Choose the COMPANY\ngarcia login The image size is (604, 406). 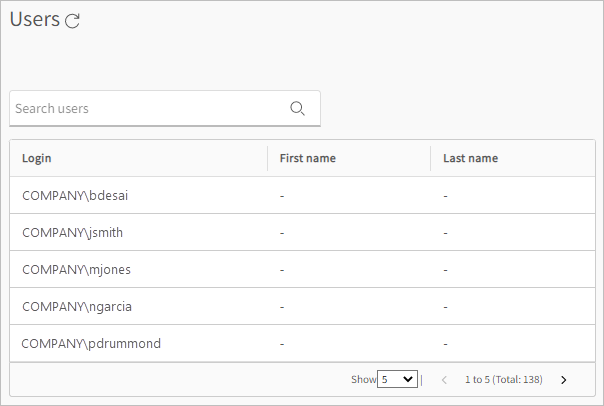77,306
